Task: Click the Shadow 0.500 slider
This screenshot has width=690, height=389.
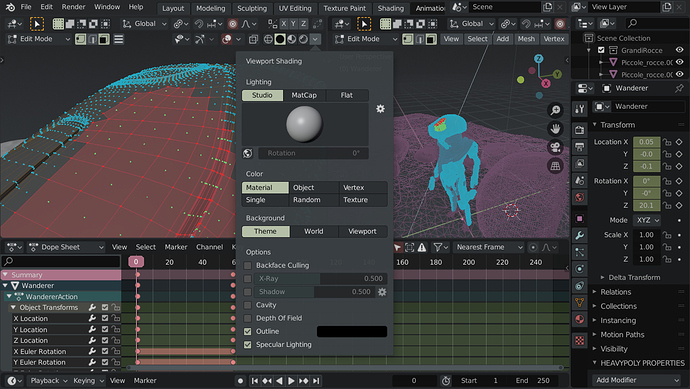Action: 315,292
